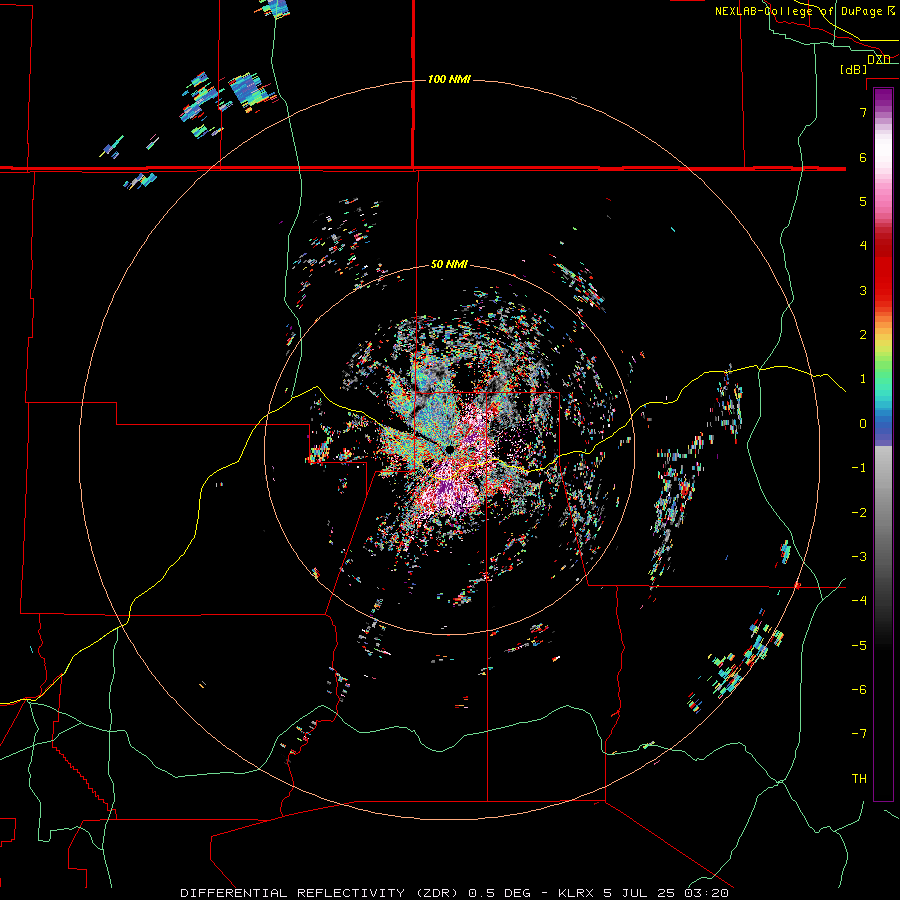Click the -6 dB scale value
Screen dimensions: 900x900
pos(859,690)
